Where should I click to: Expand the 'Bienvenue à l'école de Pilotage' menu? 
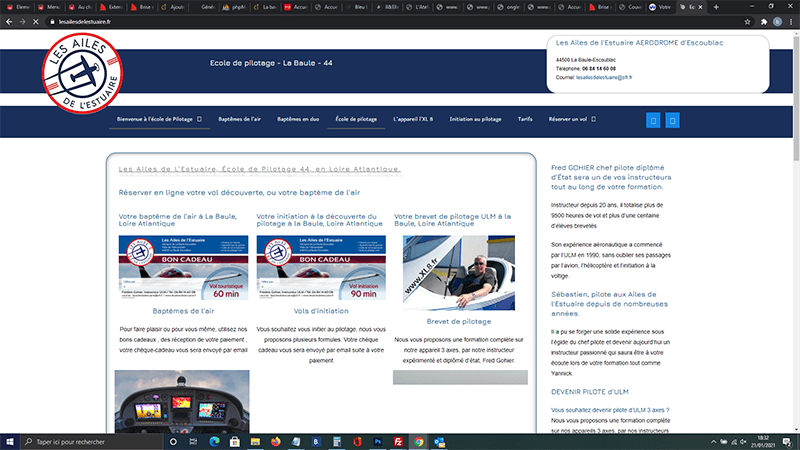(159, 119)
